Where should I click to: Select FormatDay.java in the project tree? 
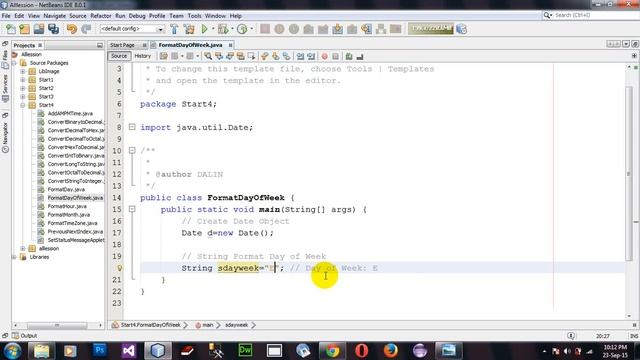click(66, 189)
